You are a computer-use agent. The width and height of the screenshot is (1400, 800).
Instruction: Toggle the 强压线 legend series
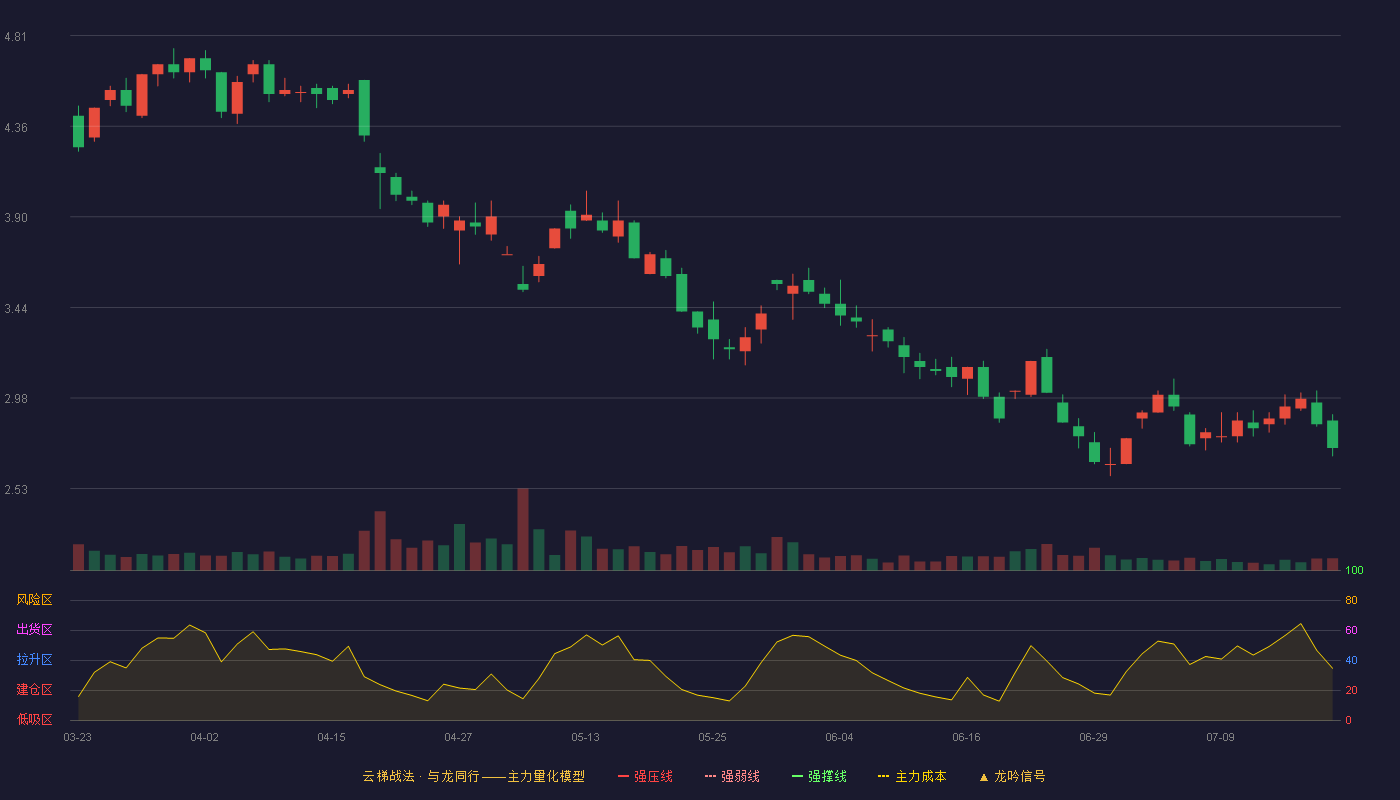645,776
